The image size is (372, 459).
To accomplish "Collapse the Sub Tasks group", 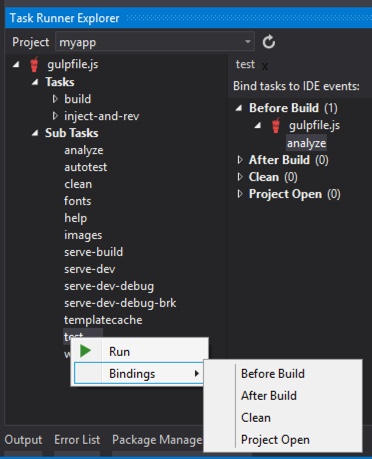I will (x=35, y=133).
